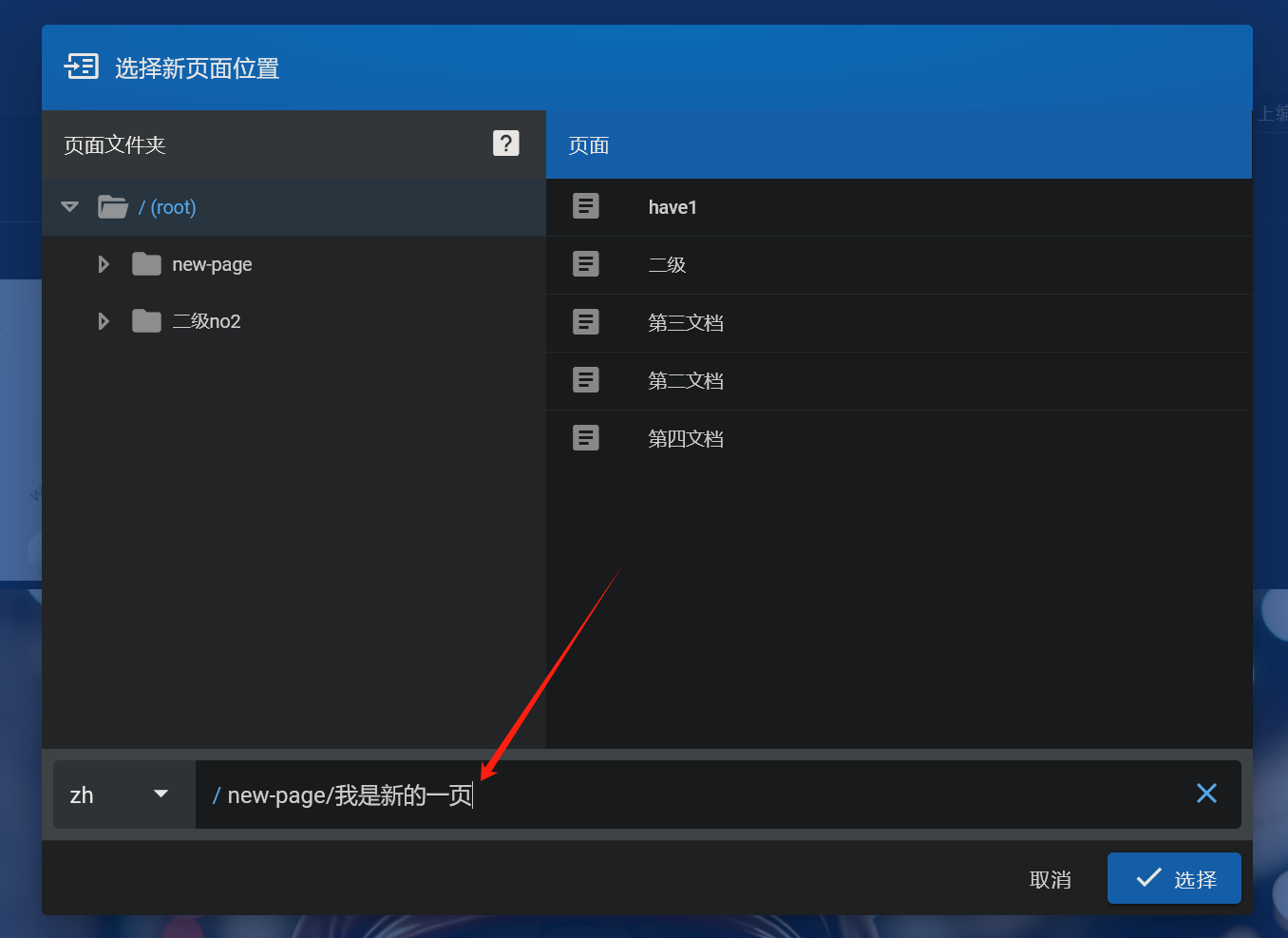Screen dimensions: 1288x938
Task: Select the 第二文档 page entry
Action: tap(686, 381)
